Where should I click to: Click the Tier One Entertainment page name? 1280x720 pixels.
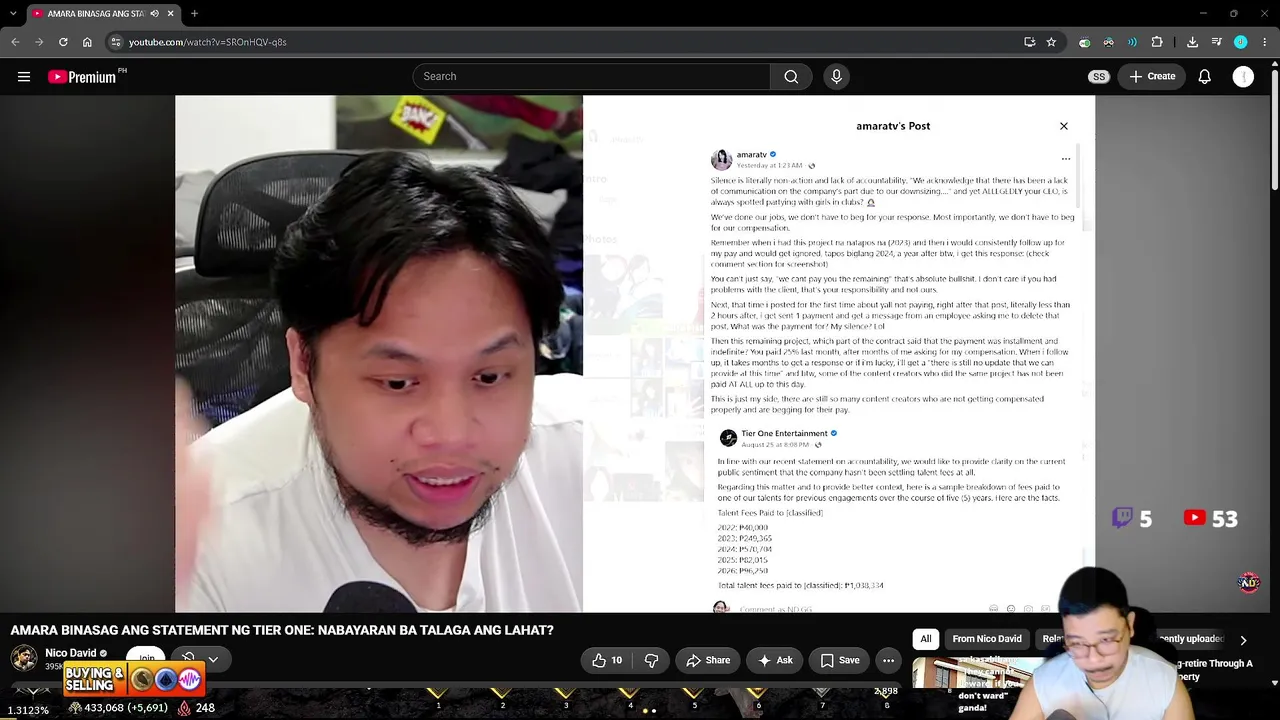coord(784,433)
